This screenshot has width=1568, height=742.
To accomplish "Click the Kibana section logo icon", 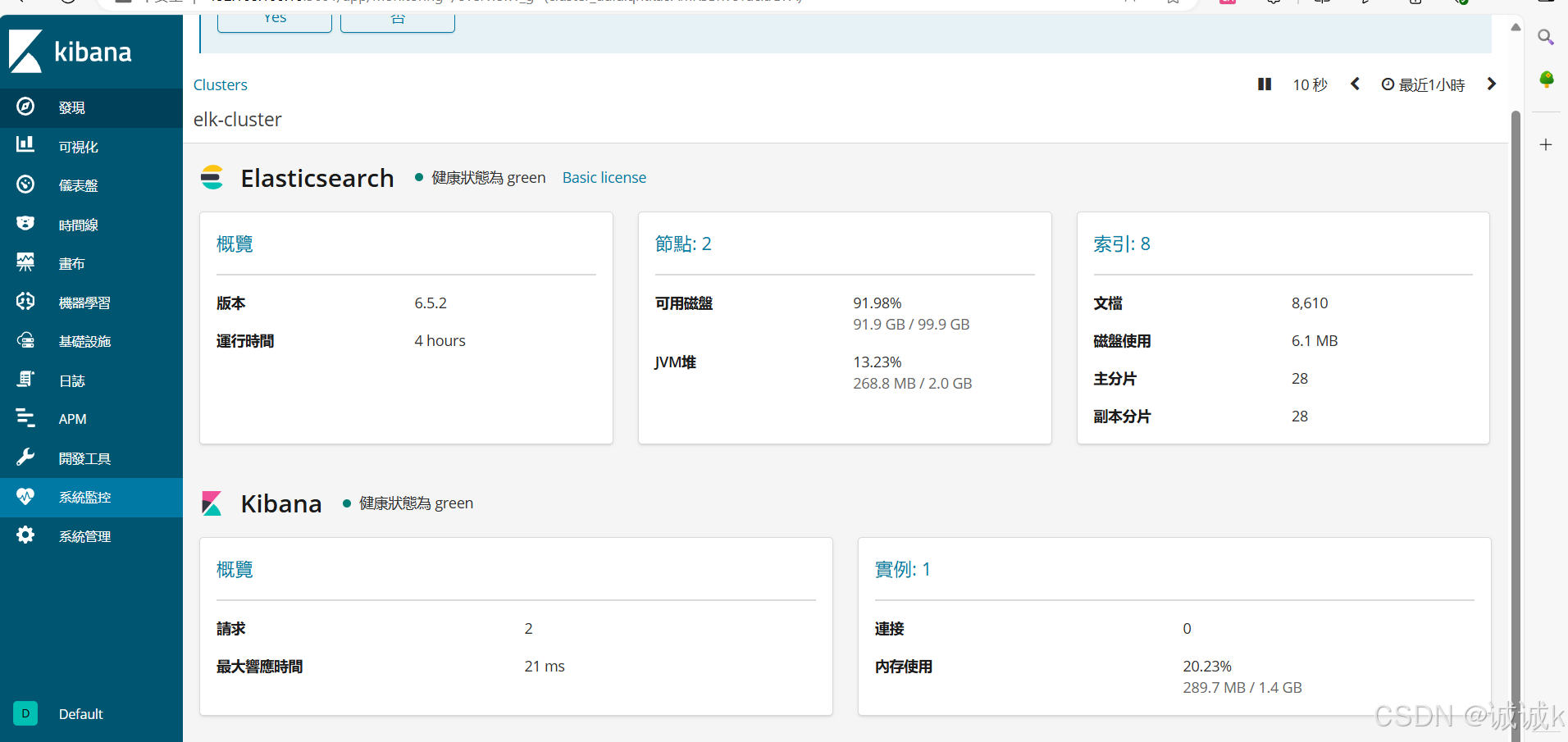I will 212,503.
